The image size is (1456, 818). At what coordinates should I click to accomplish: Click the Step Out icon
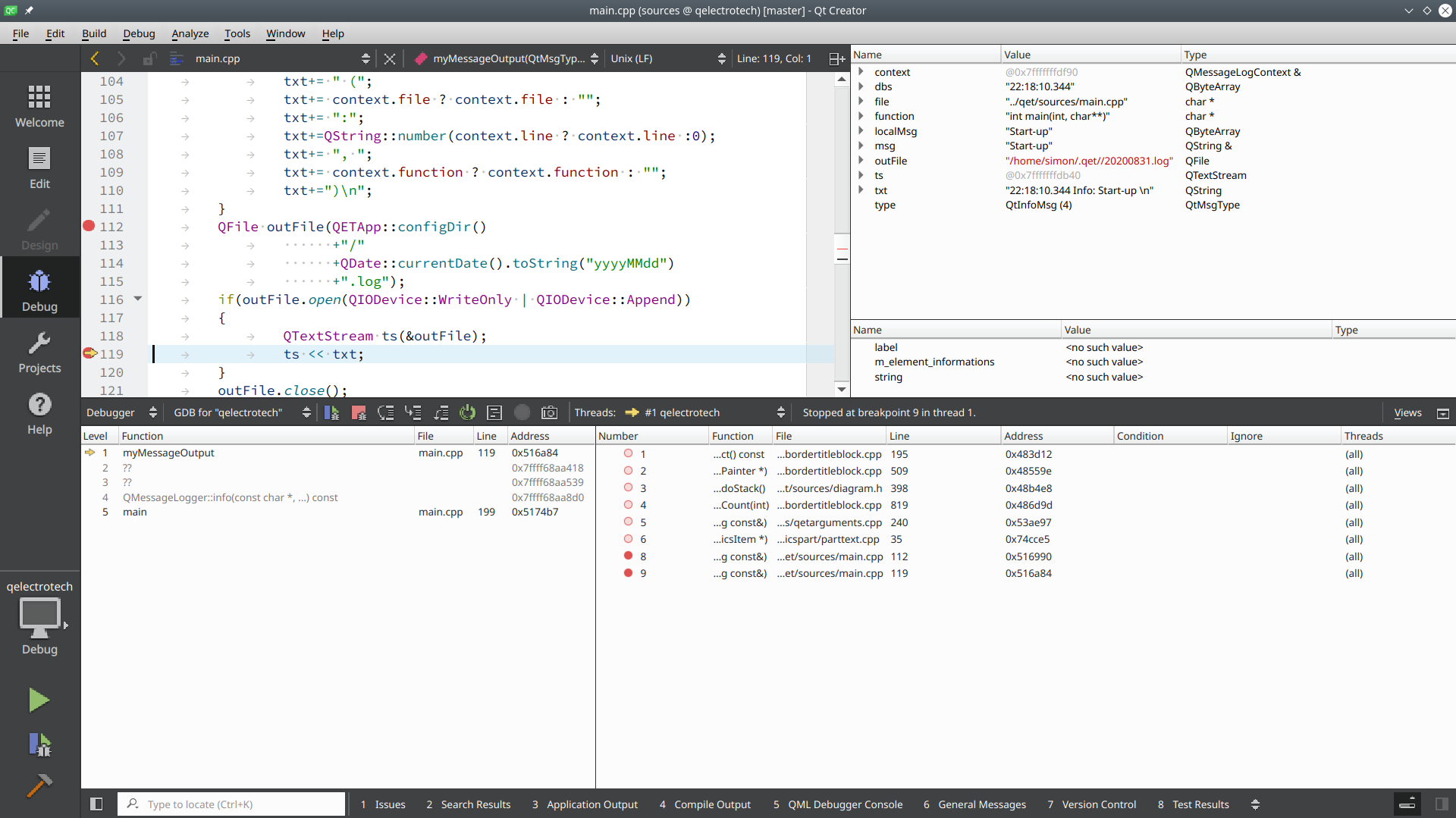point(441,412)
